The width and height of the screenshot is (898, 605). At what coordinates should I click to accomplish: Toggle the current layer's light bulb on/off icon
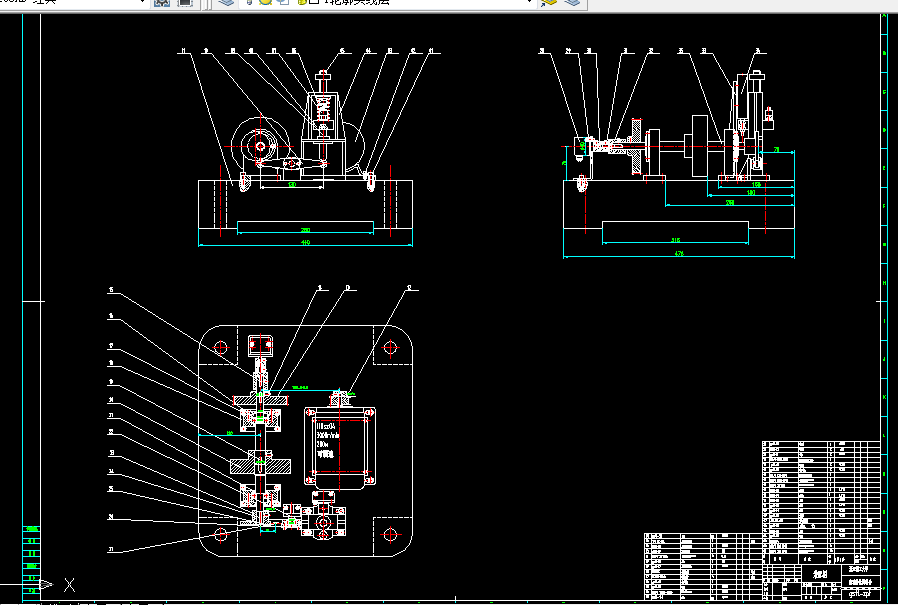(250, 2)
